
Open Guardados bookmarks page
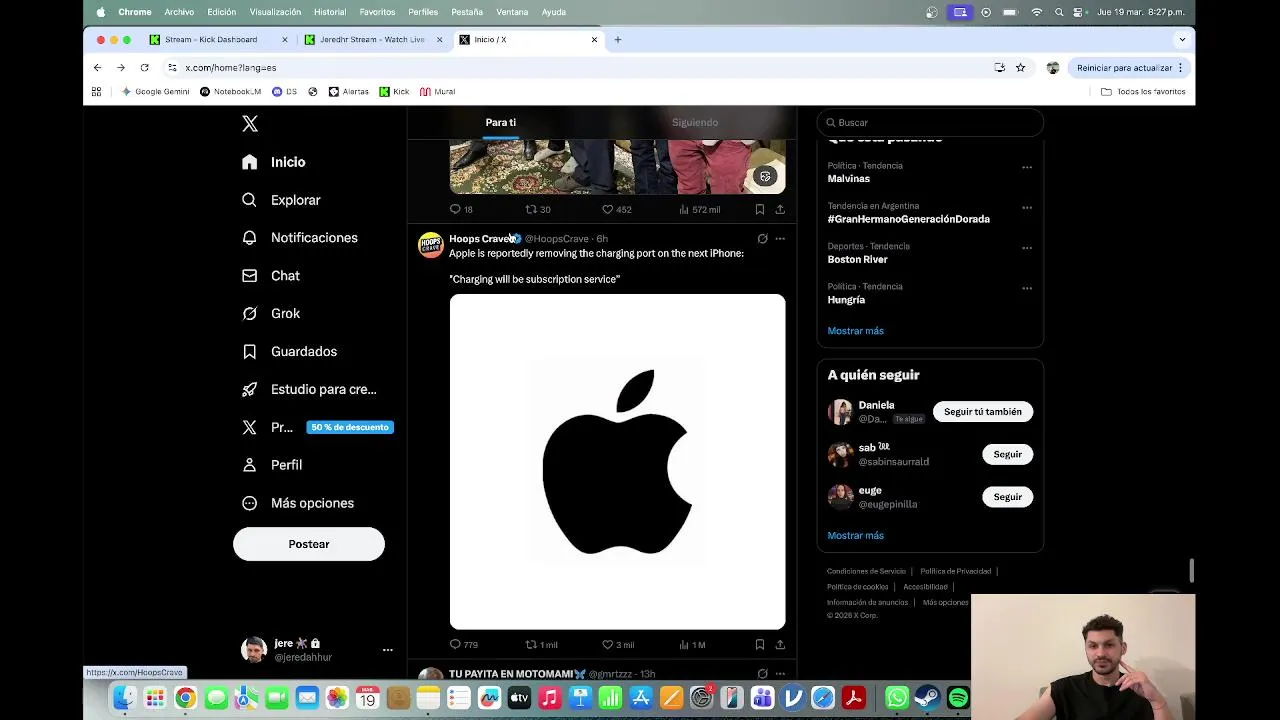tap(290, 352)
